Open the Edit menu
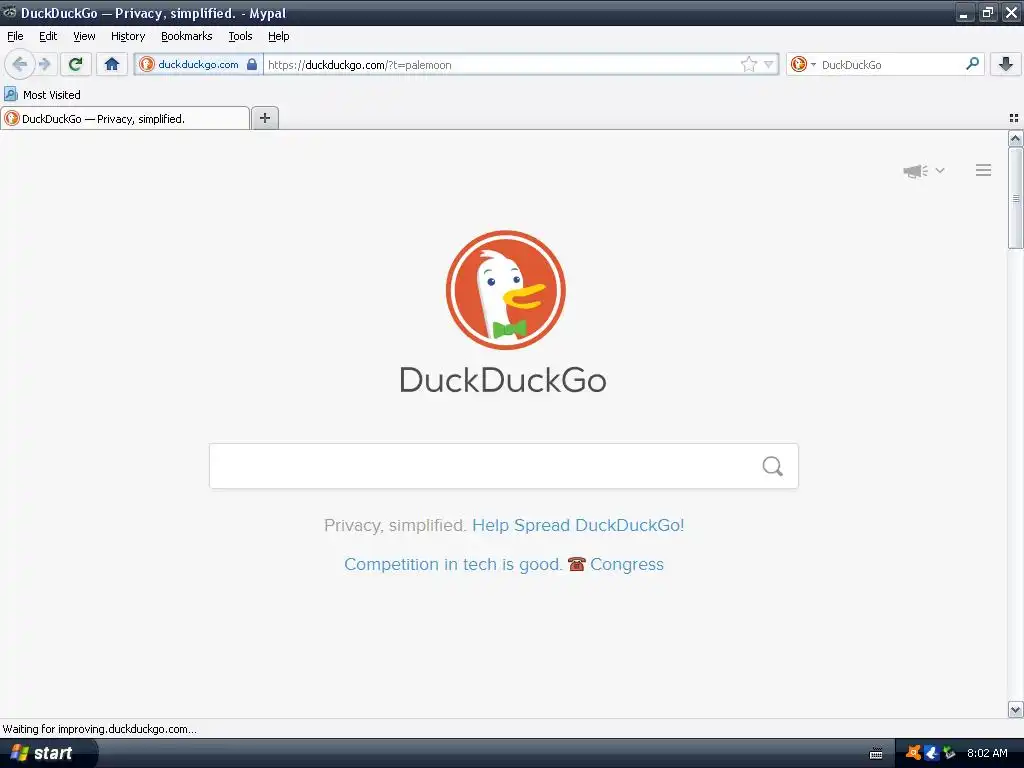 pos(48,36)
